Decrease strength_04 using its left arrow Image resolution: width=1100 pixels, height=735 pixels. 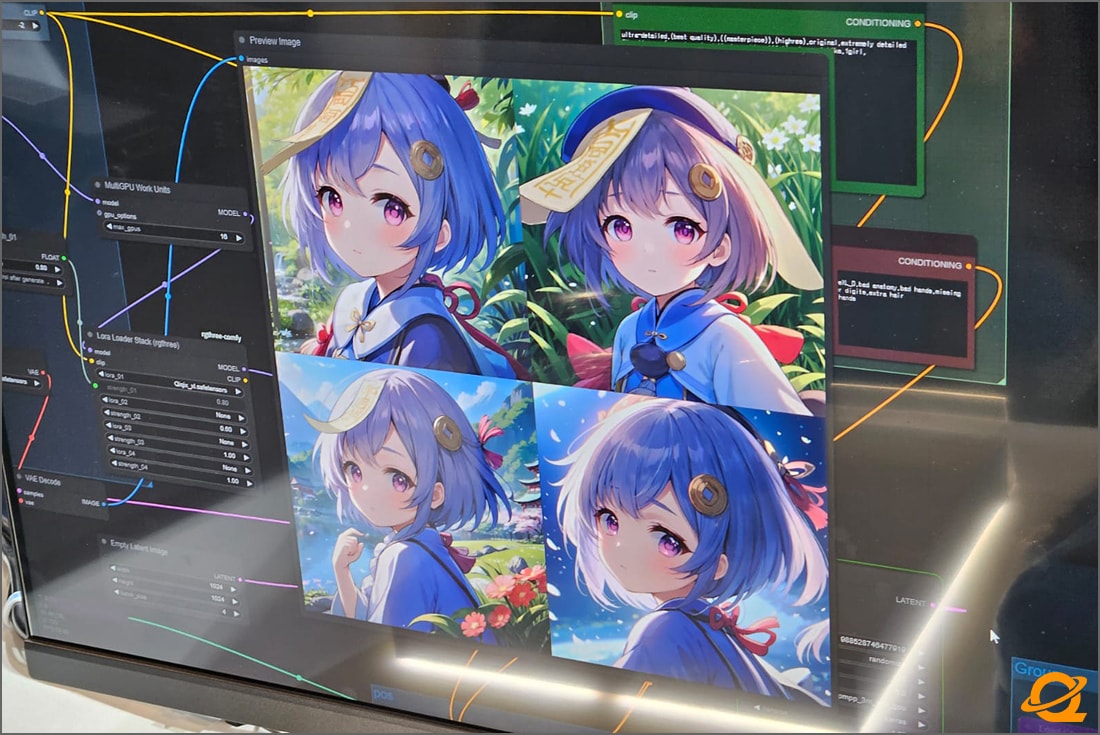(112, 464)
